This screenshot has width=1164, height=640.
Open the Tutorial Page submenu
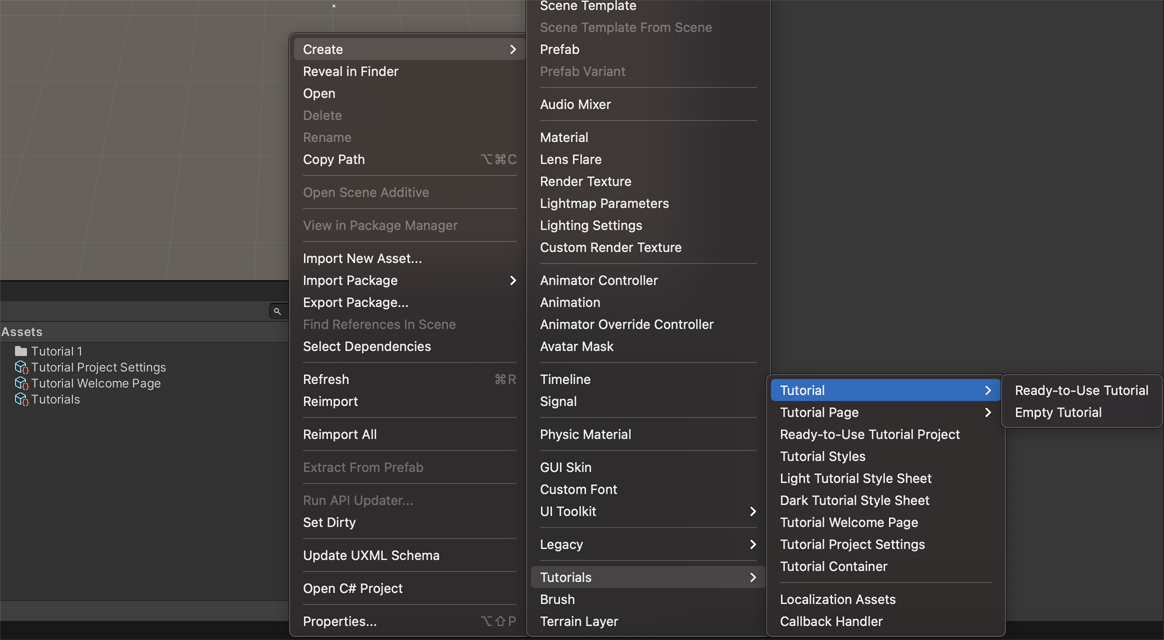coord(885,412)
